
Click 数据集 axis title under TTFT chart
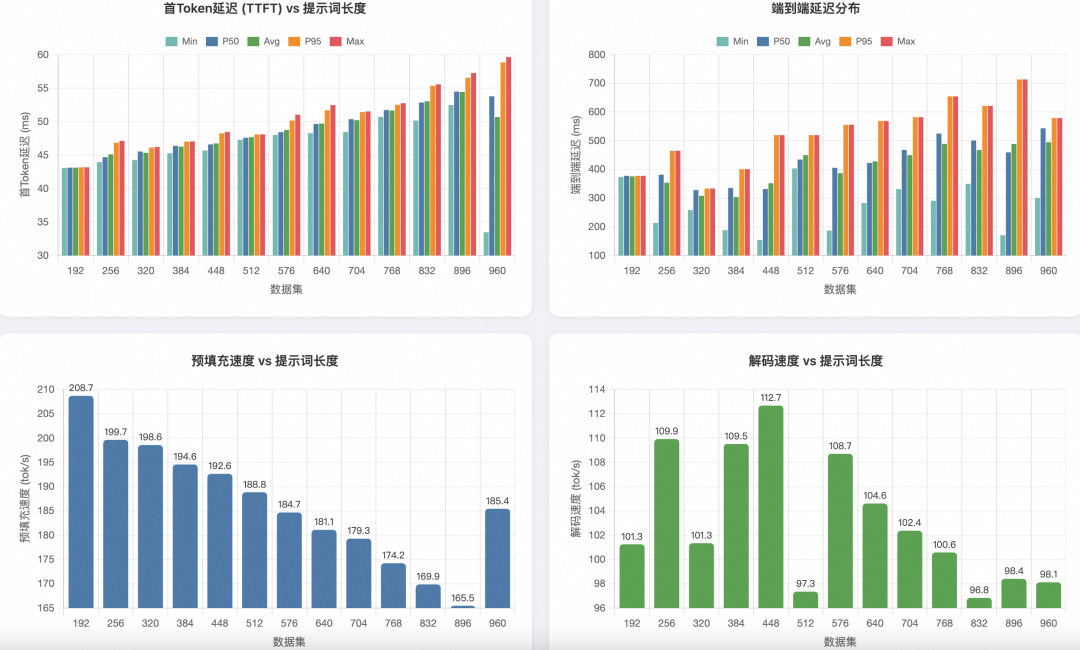point(287,289)
